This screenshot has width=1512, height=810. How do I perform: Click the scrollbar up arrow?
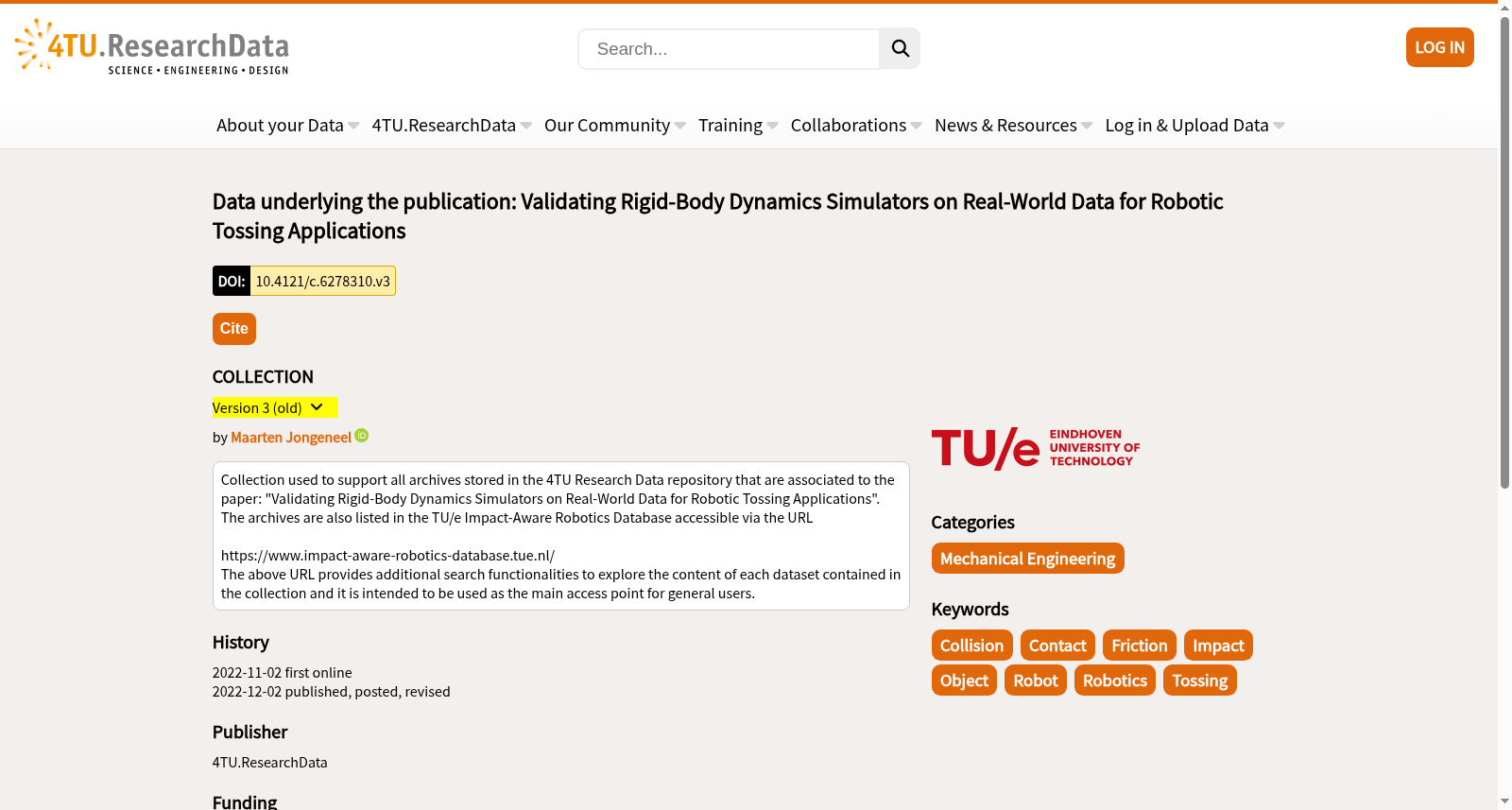[1504, 8]
